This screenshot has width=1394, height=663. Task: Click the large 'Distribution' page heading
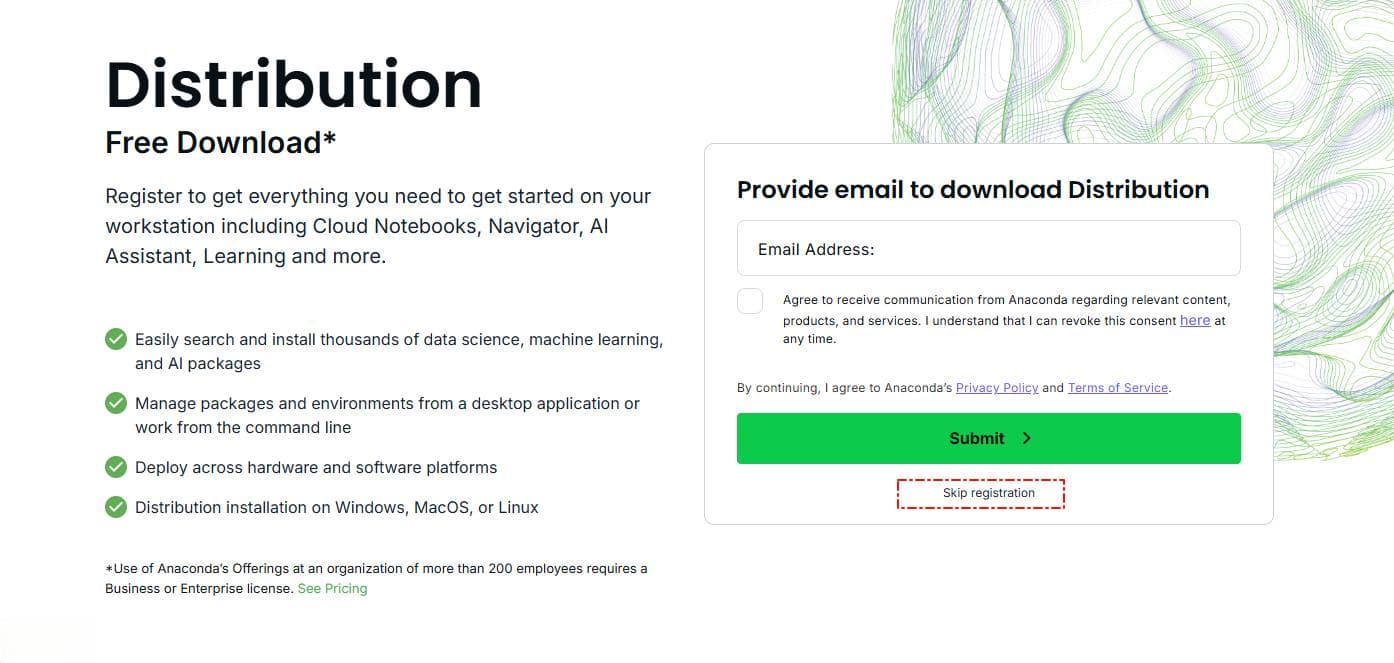(294, 84)
